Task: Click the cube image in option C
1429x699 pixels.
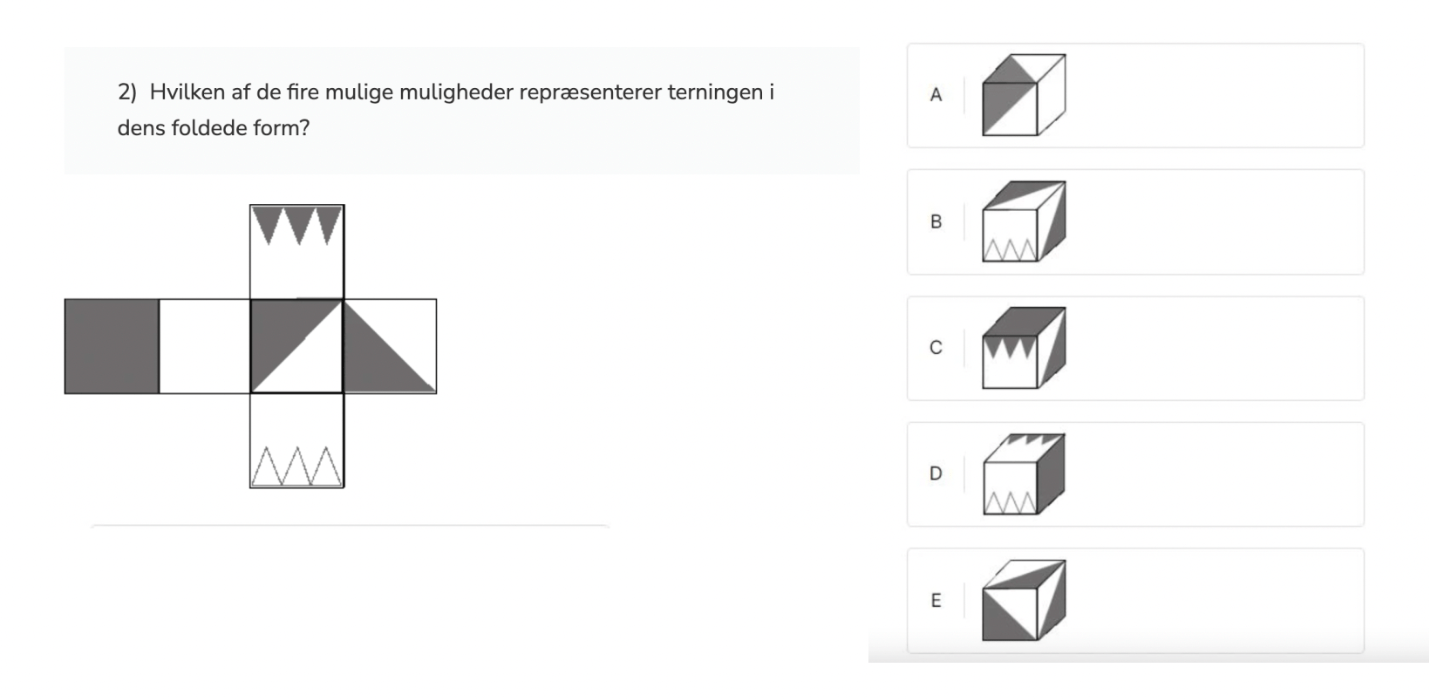Action: pyautogui.click(x=1024, y=348)
